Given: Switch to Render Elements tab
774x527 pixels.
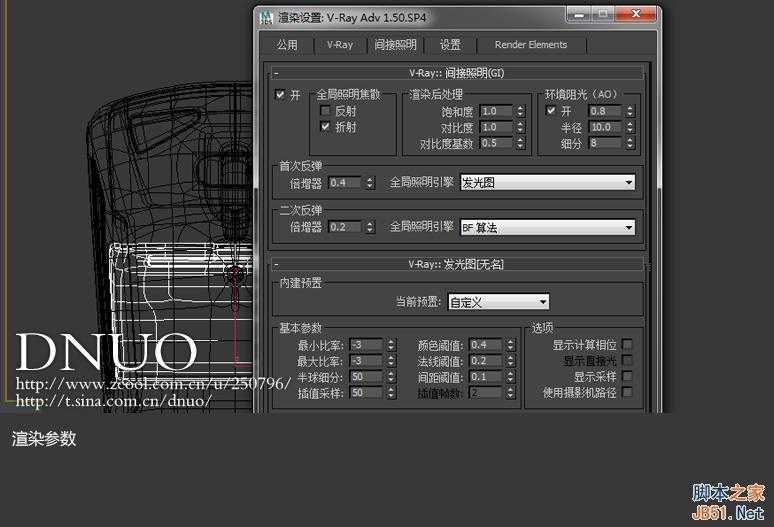Looking at the screenshot, I should pos(531,45).
